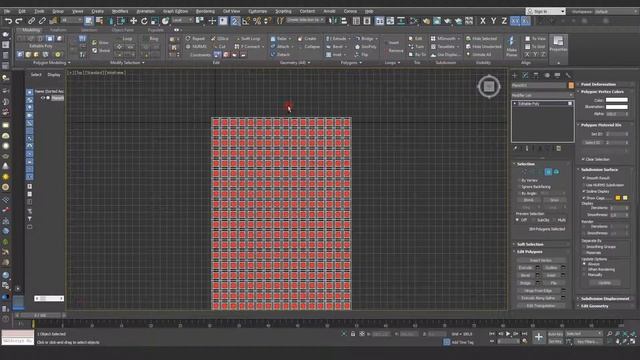Toggle the Ignore Backfacing checkbox
Screen dimensions: 640x360
point(519,187)
